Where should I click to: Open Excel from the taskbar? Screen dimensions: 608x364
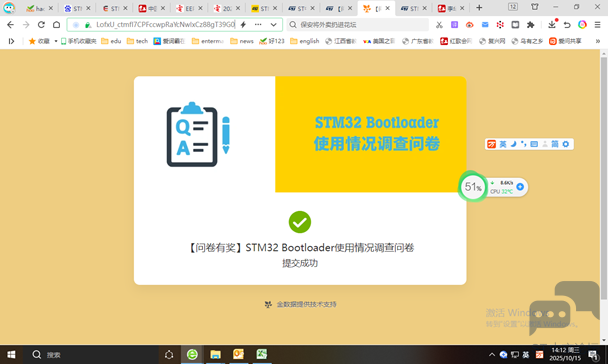click(262, 355)
